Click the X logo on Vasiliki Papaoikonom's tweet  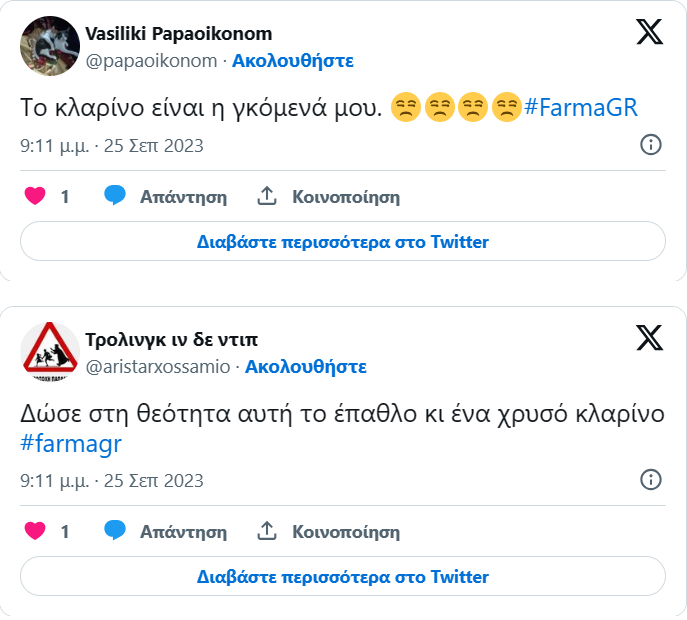click(649, 33)
